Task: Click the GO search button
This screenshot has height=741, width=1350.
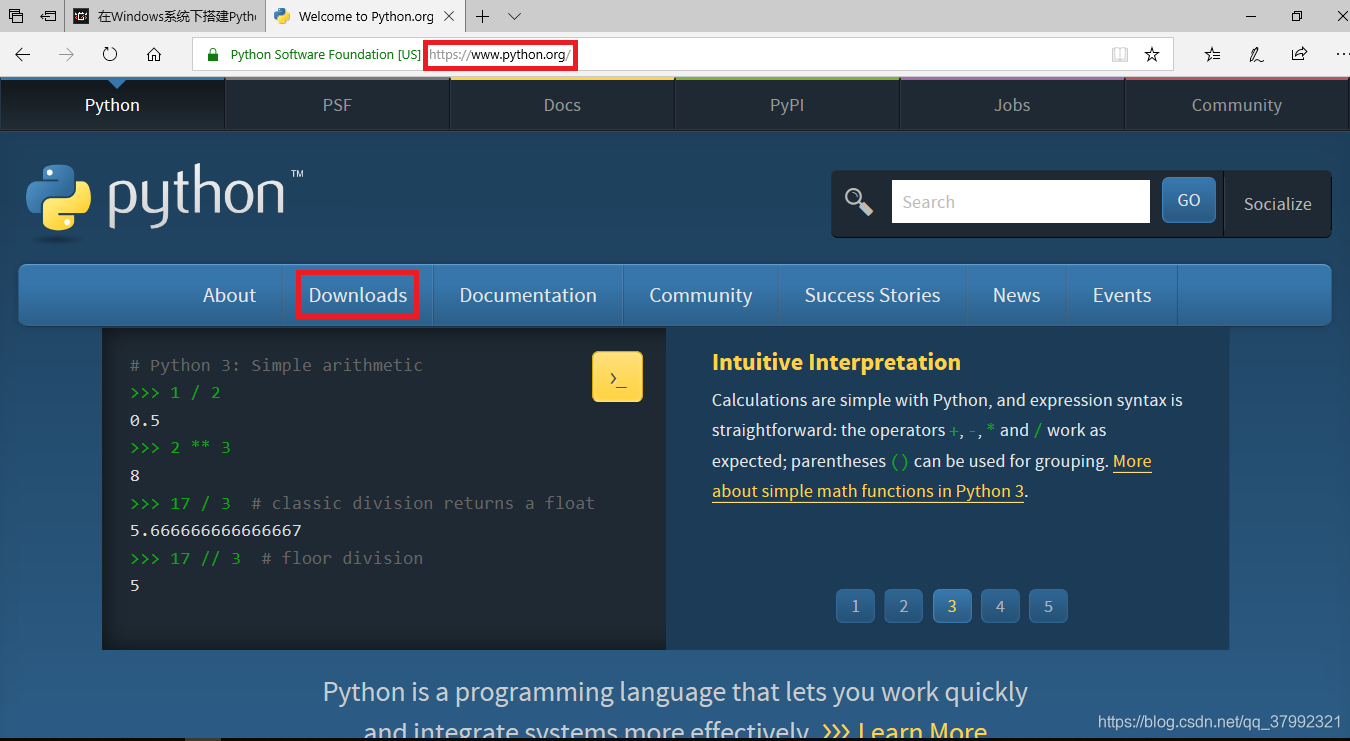Action: click(x=1189, y=200)
